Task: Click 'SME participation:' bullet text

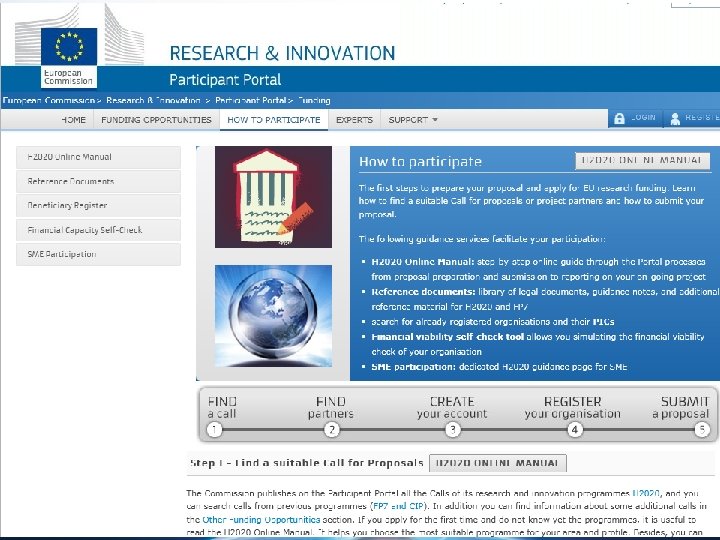Action: pyautogui.click(x=413, y=366)
